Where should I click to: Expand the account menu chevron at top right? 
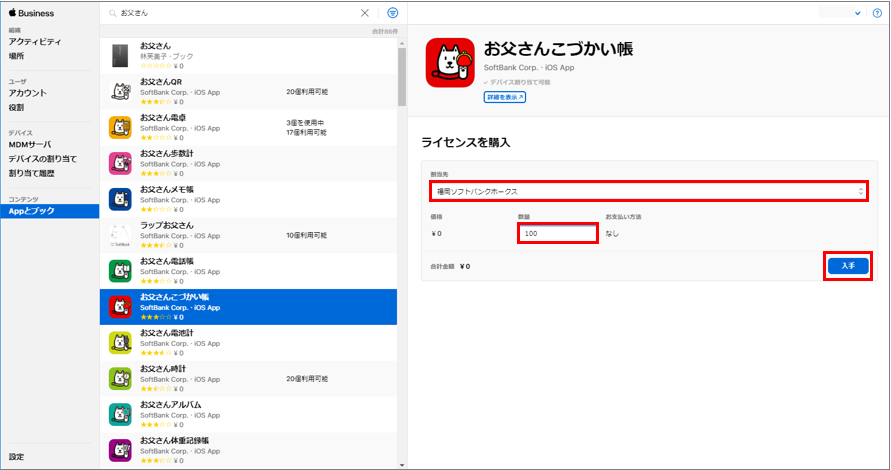[x=859, y=13]
